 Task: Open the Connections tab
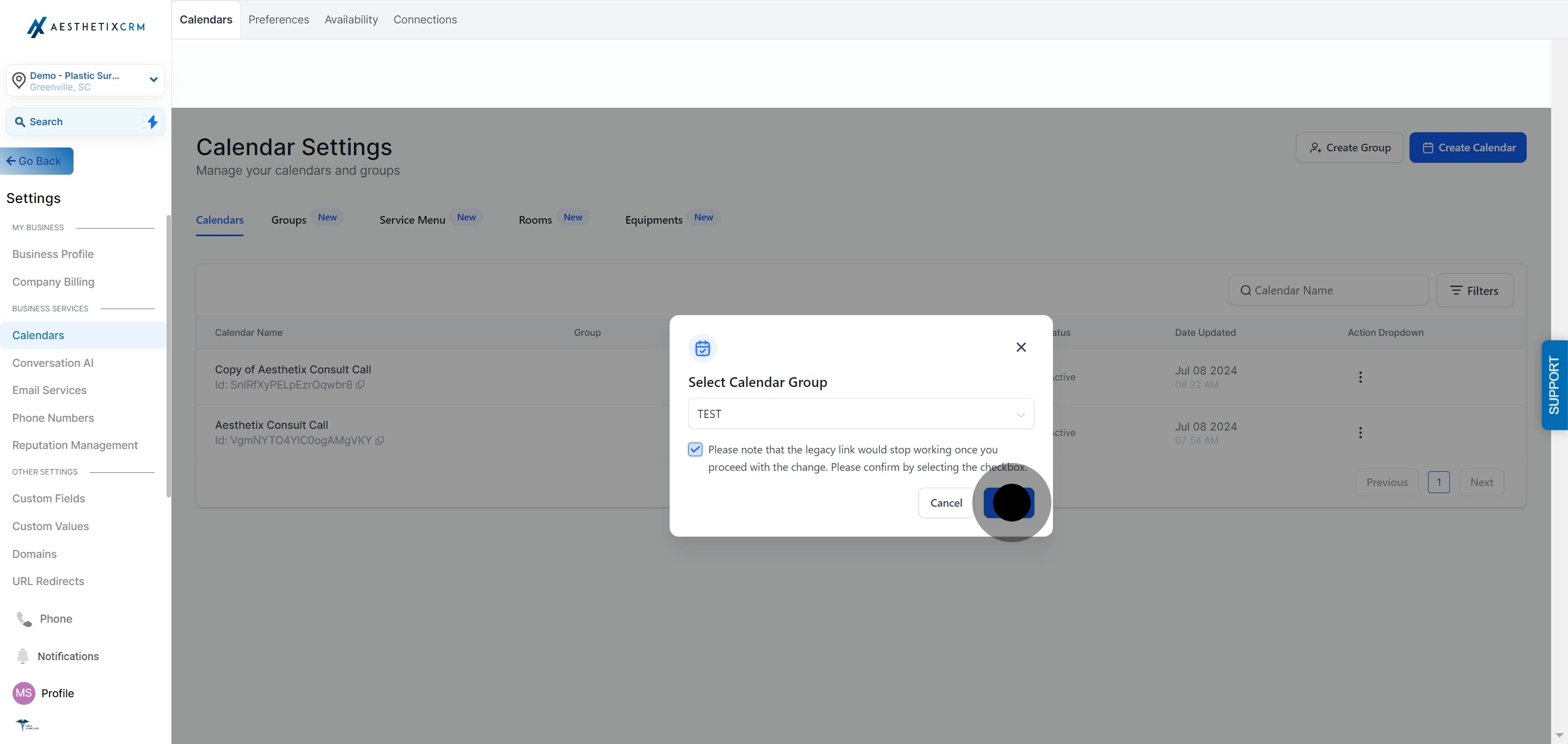[425, 20]
